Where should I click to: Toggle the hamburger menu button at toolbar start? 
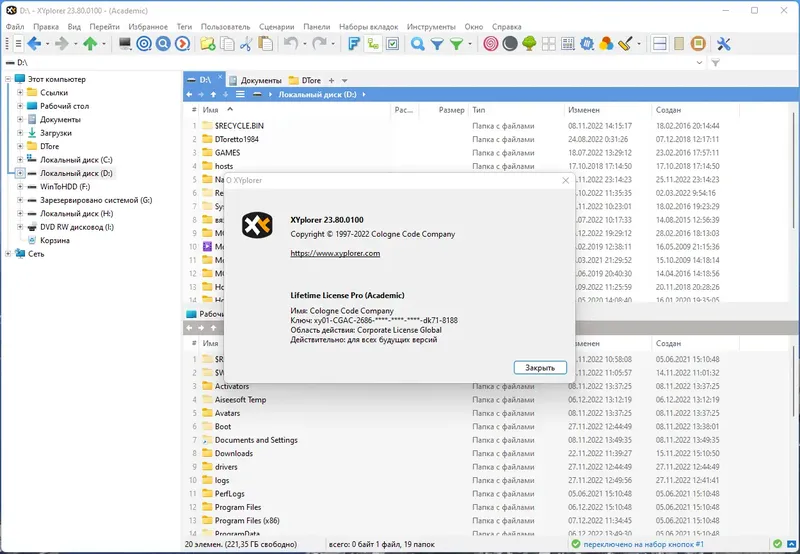(18, 44)
